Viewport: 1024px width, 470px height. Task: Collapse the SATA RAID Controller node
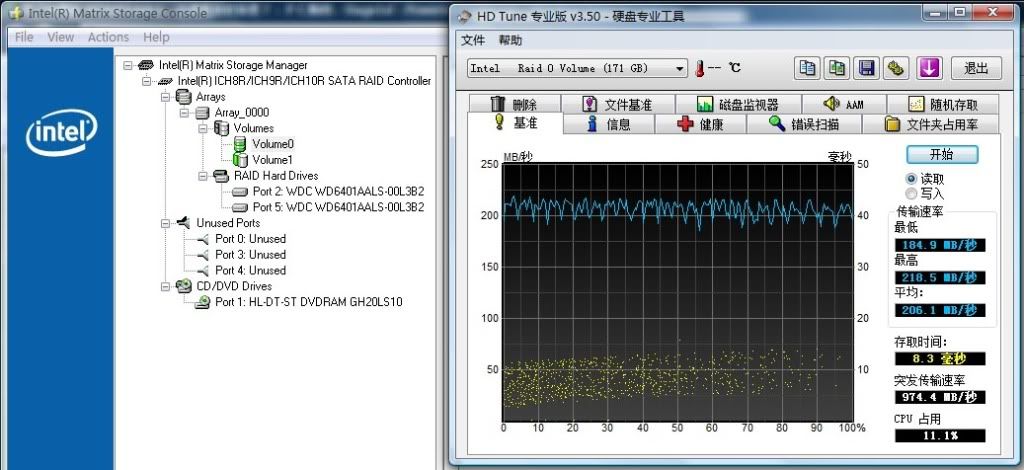(x=147, y=81)
